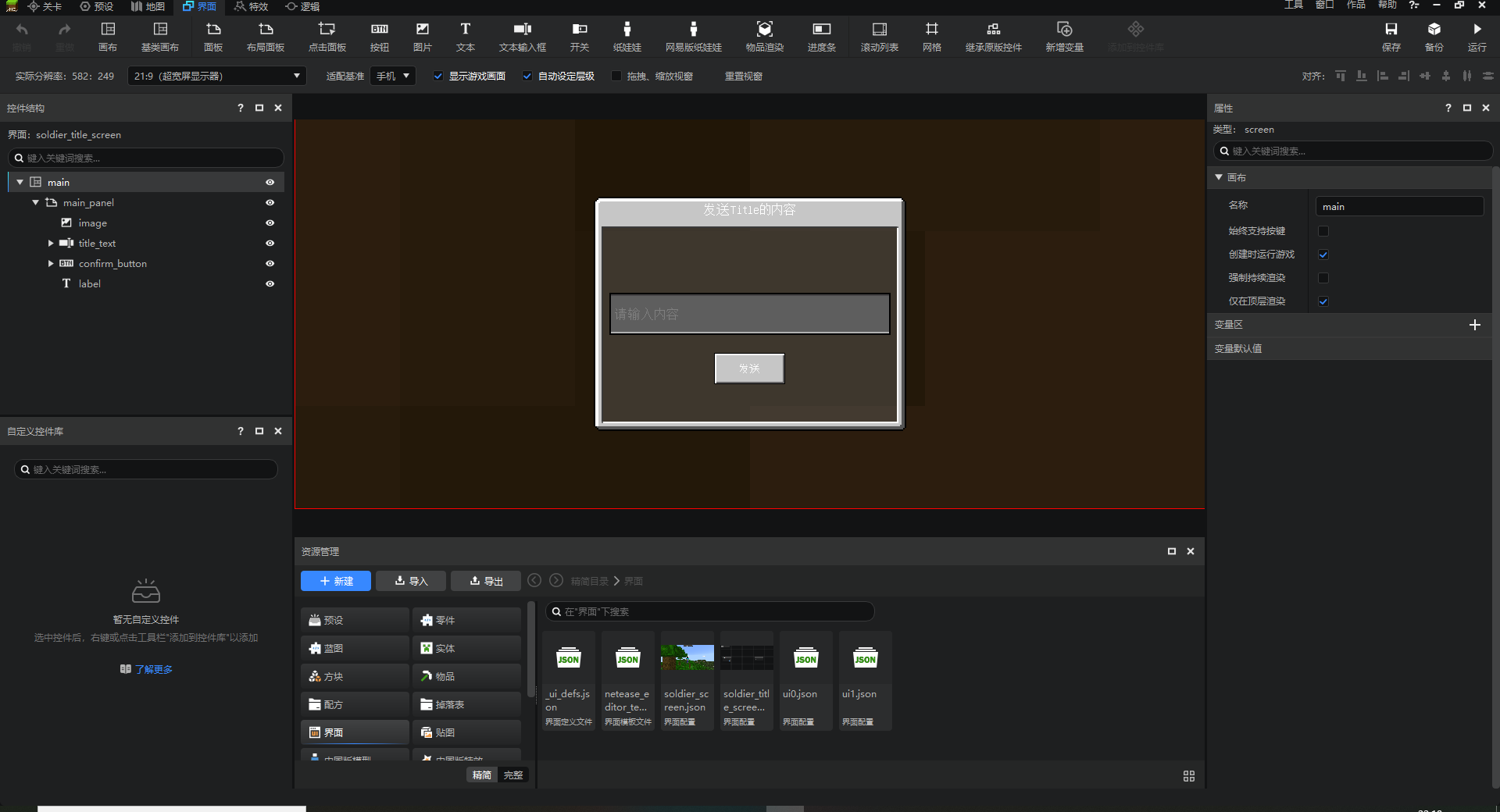Viewport: 1500px width, 812px height.
Task: Expand the confirm_button tree node
Action: tap(51, 264)
